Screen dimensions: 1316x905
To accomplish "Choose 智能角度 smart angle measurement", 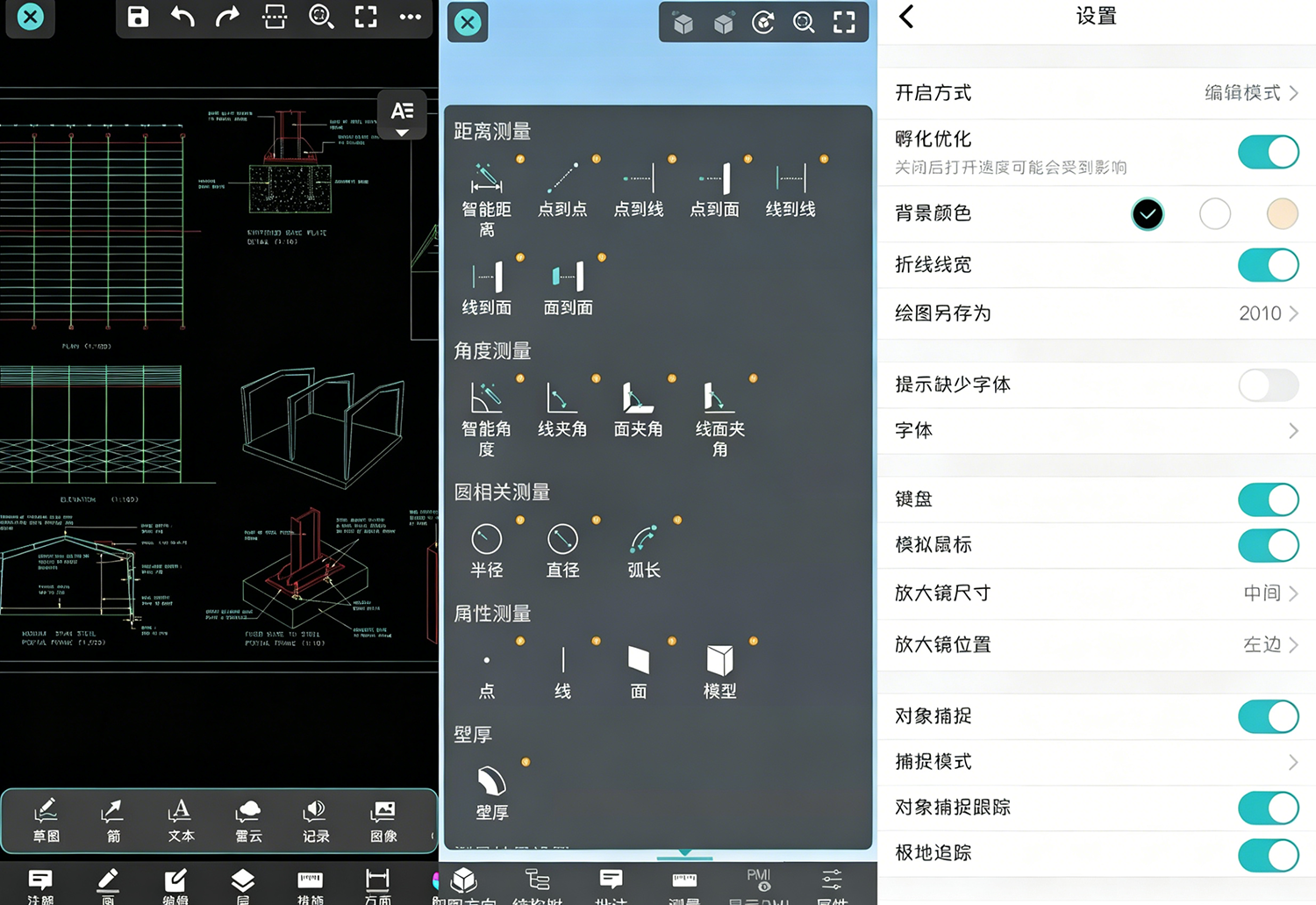I will coord(487,419).
